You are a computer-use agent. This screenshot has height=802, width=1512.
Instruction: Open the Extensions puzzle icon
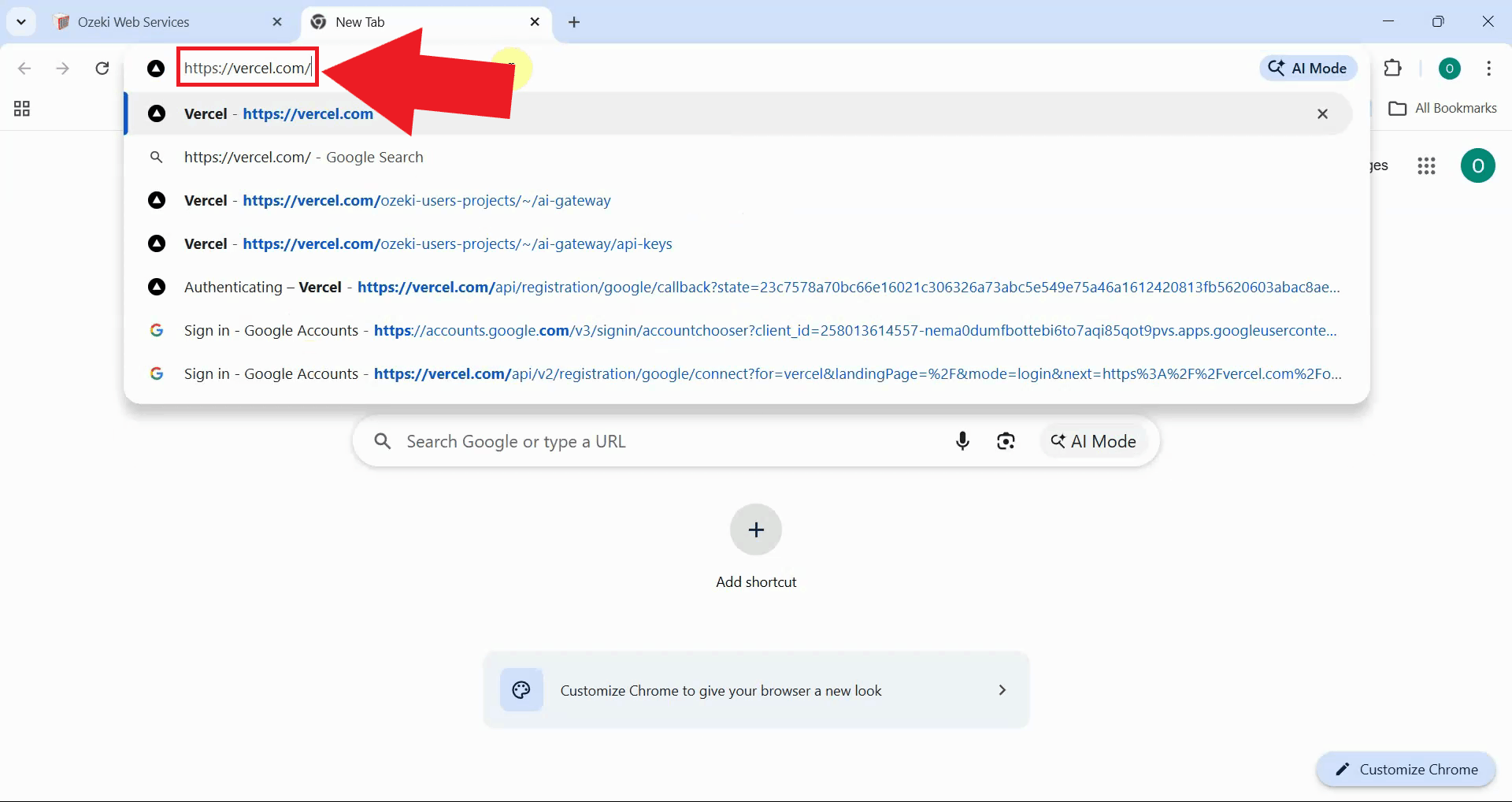pos(1392,69)
